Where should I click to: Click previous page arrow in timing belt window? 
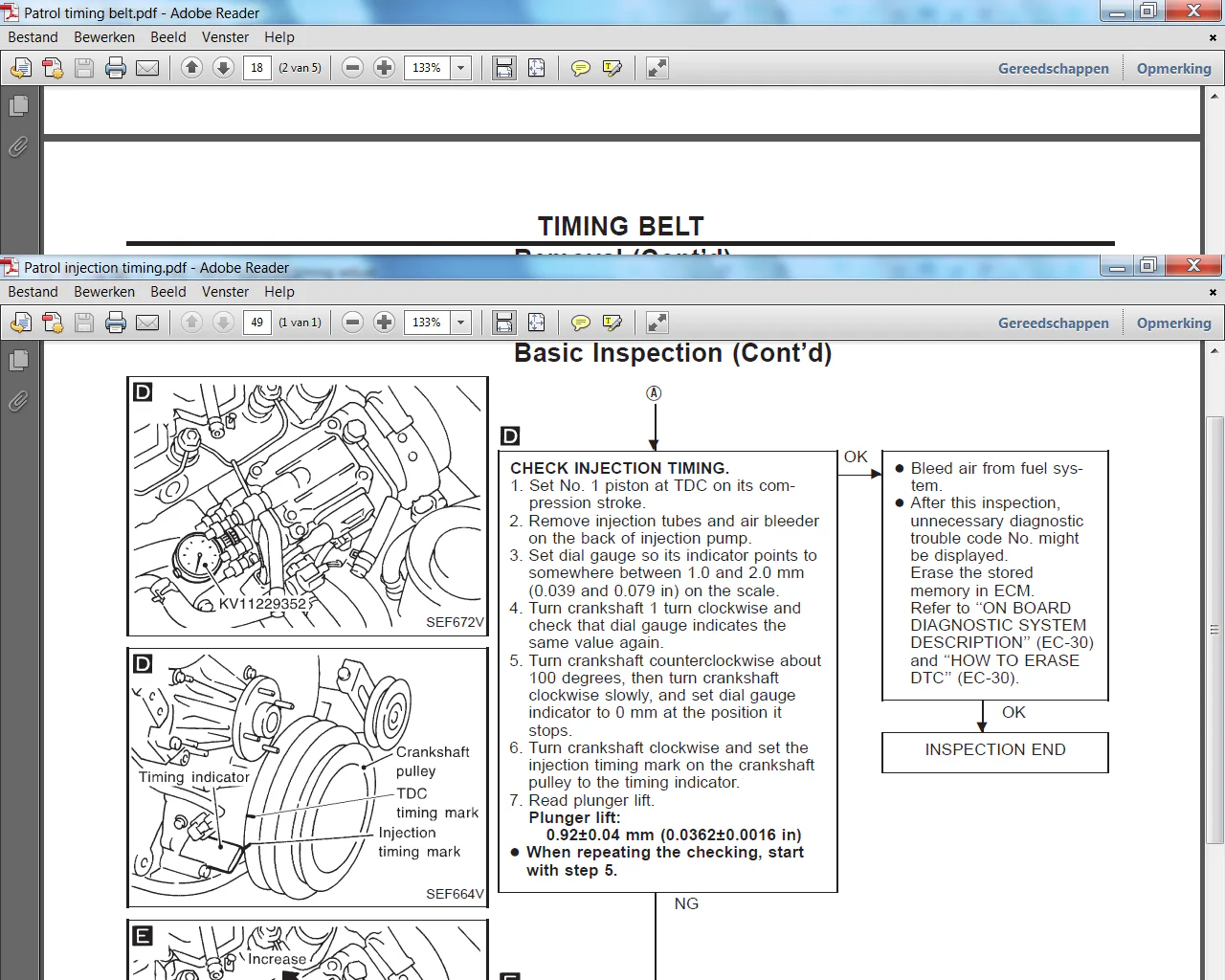click(x=191, y=68)
